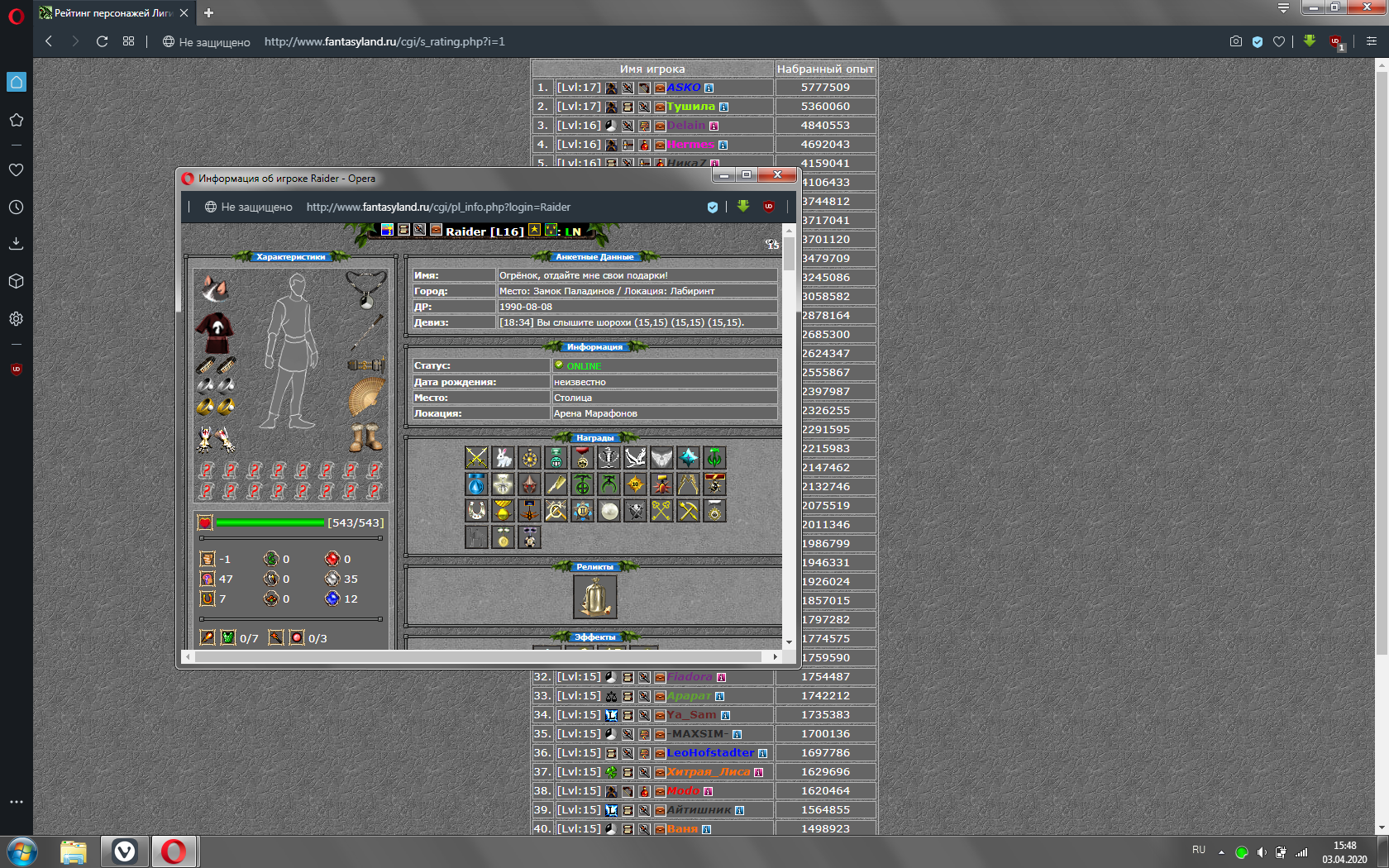The height and width of the screenshot is (868, 1389).
Task: Open the Speed Dial grid icon
Action: (x=128, y=41)
